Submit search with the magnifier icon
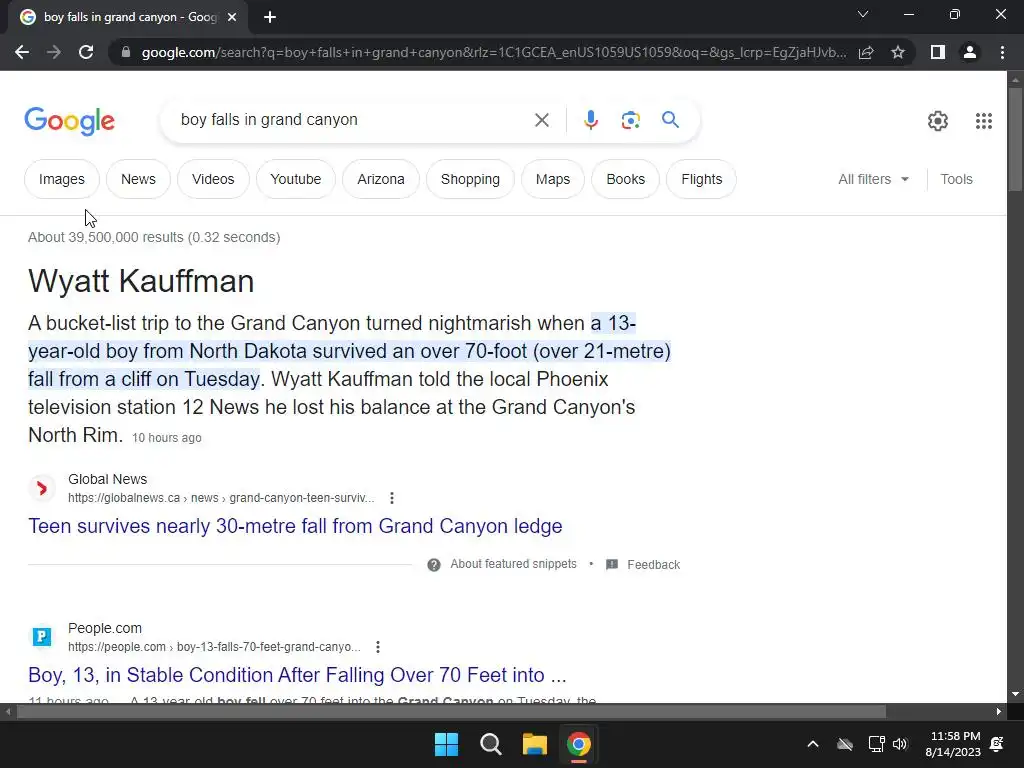This screenshot has width=1024, height=768. (x=670, y=120)
